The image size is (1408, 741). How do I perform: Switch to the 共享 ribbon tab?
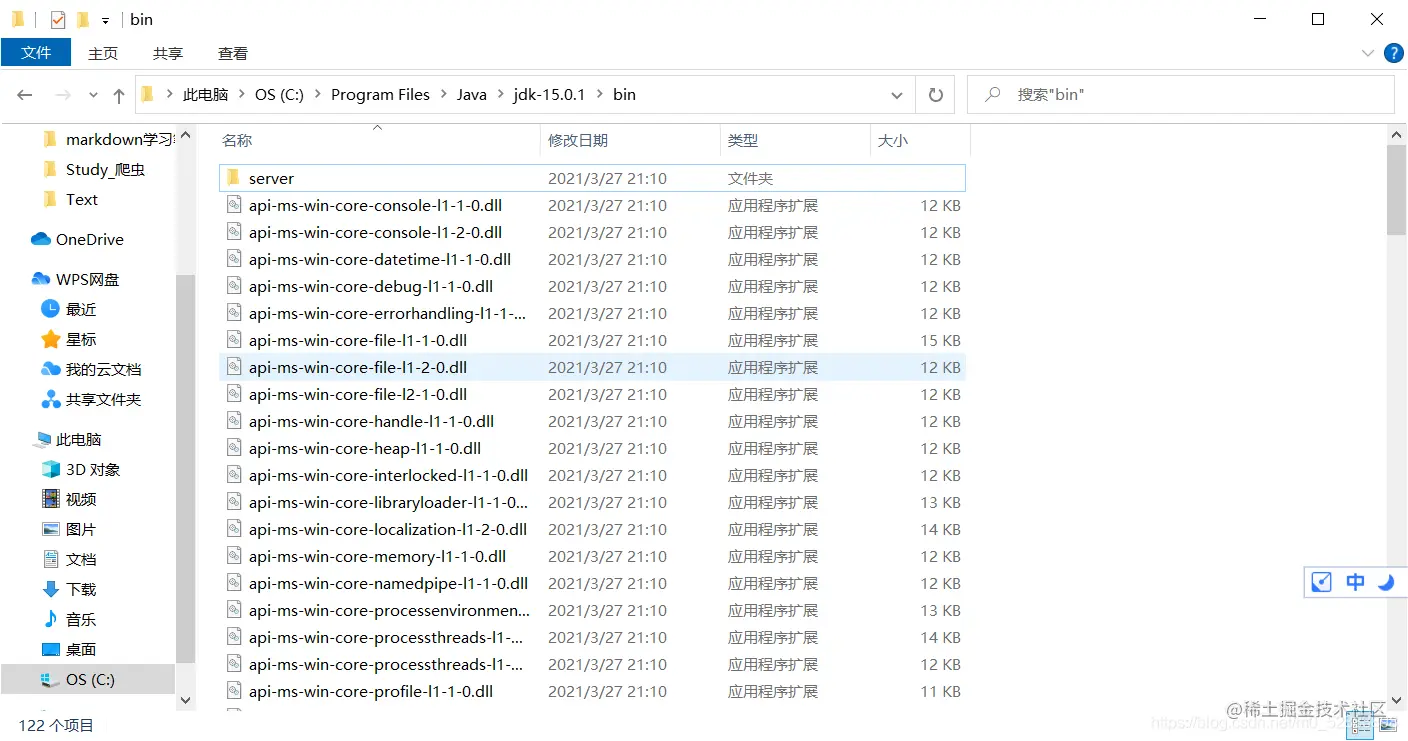(168, 53)
